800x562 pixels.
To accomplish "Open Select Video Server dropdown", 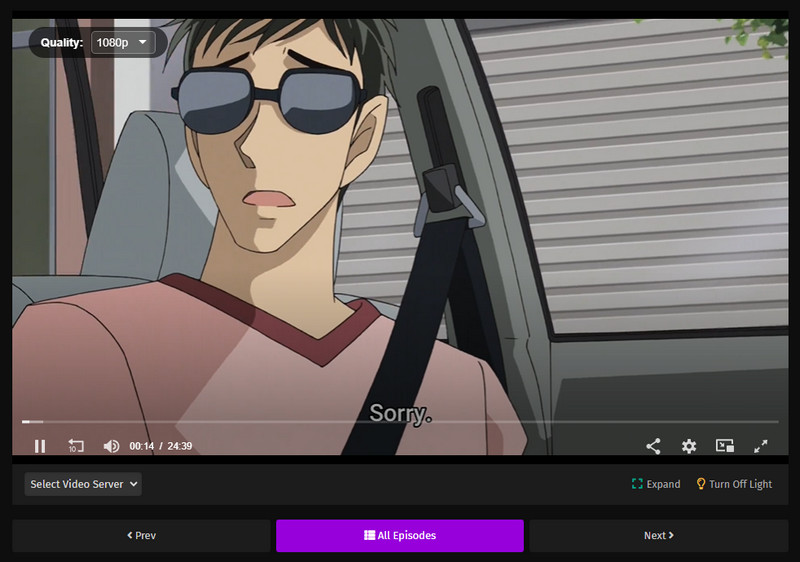I will [83, 484].
